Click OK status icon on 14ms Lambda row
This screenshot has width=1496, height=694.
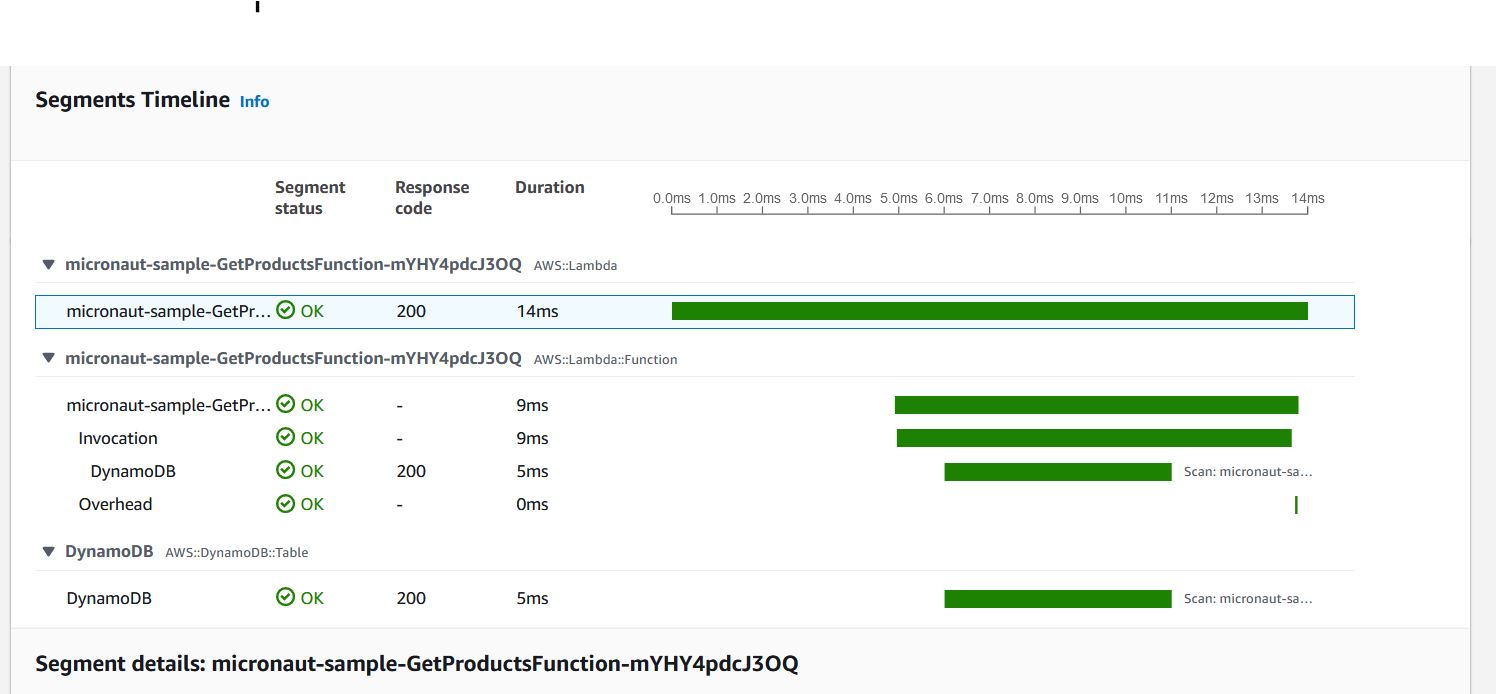point(286,311)
